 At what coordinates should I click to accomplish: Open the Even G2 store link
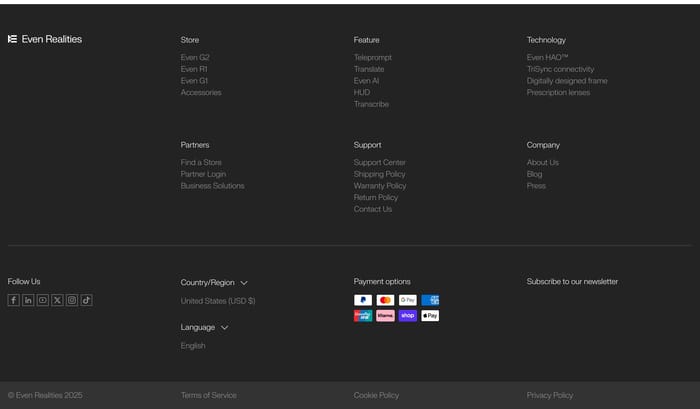pyautogui.click(x=195, y=57)
